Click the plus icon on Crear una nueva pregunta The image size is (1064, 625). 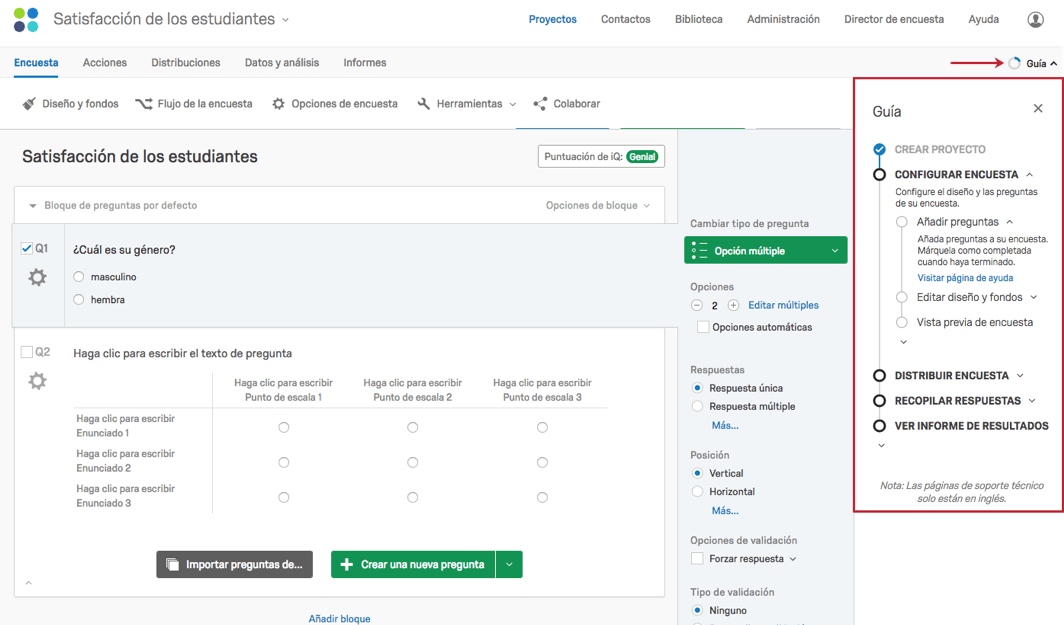[x=347, y=565]
